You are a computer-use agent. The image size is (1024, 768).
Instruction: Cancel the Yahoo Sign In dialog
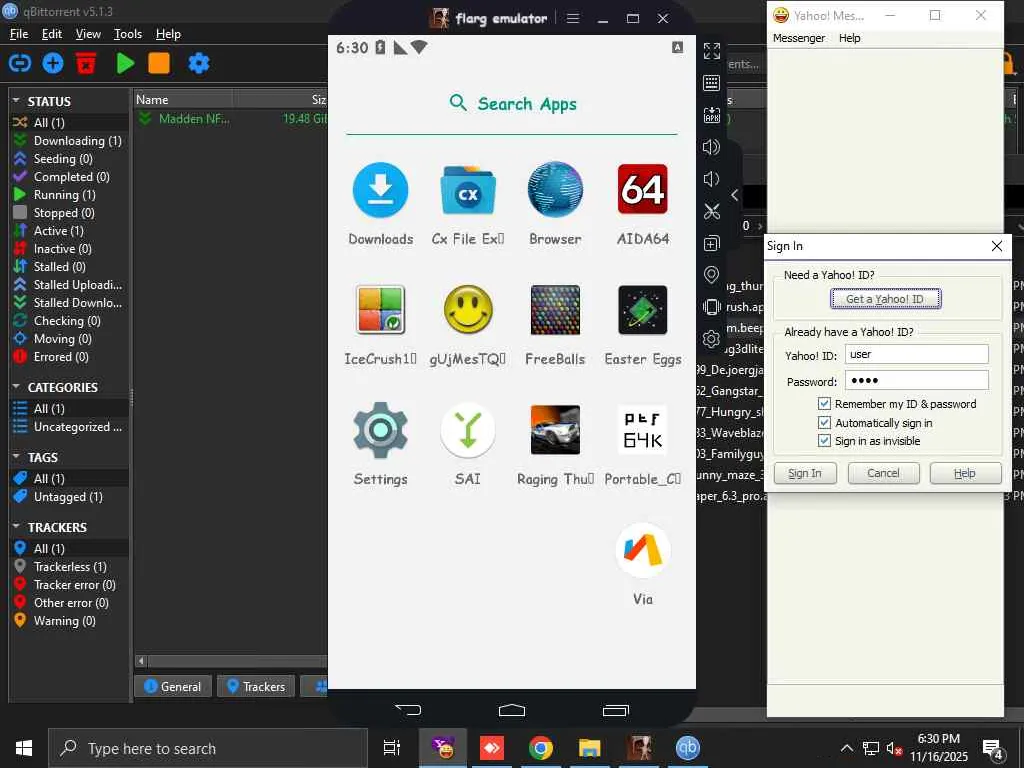[883, 473]
